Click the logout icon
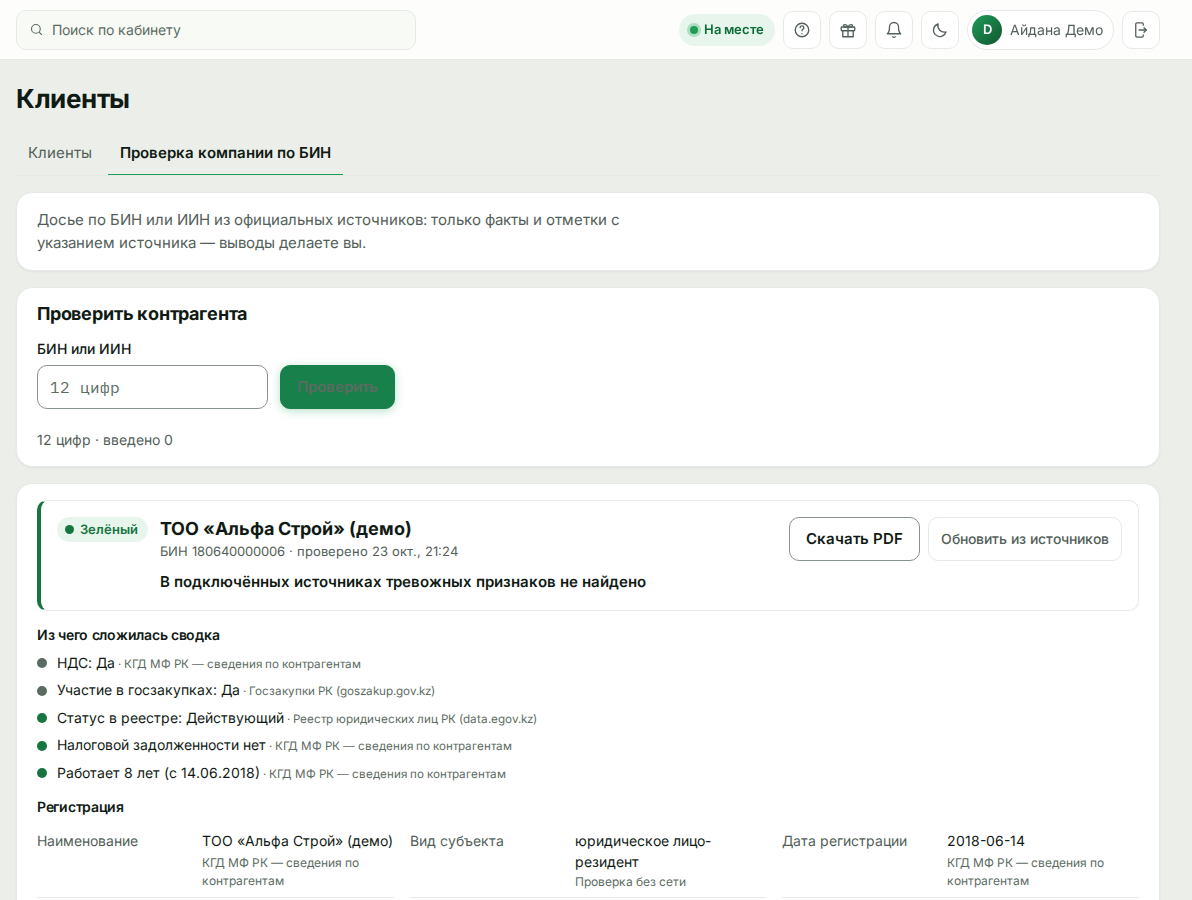1192x900 pixels. [x=1140, y=30]
